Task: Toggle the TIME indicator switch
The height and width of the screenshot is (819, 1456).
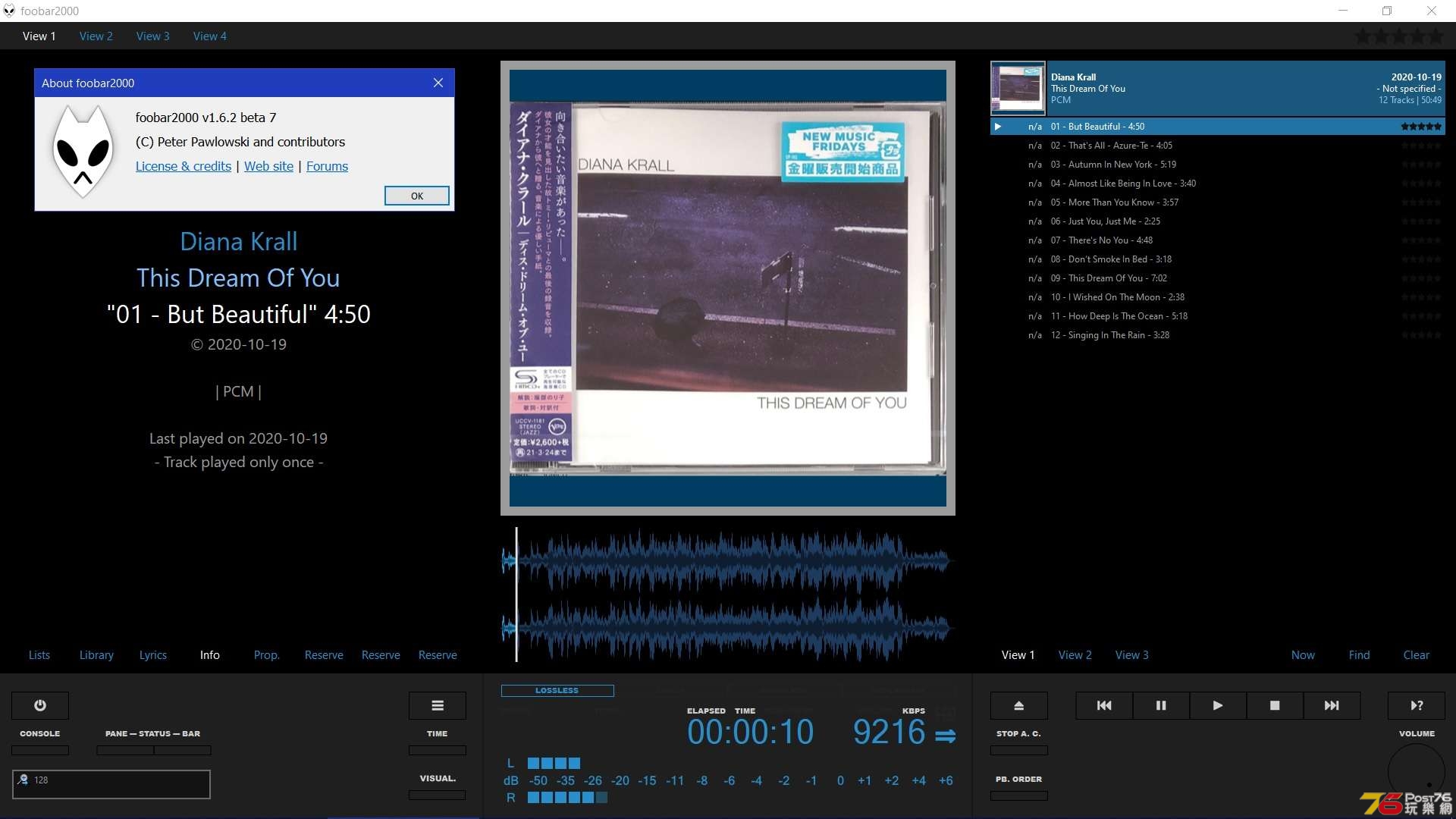Action: (438, 750)
